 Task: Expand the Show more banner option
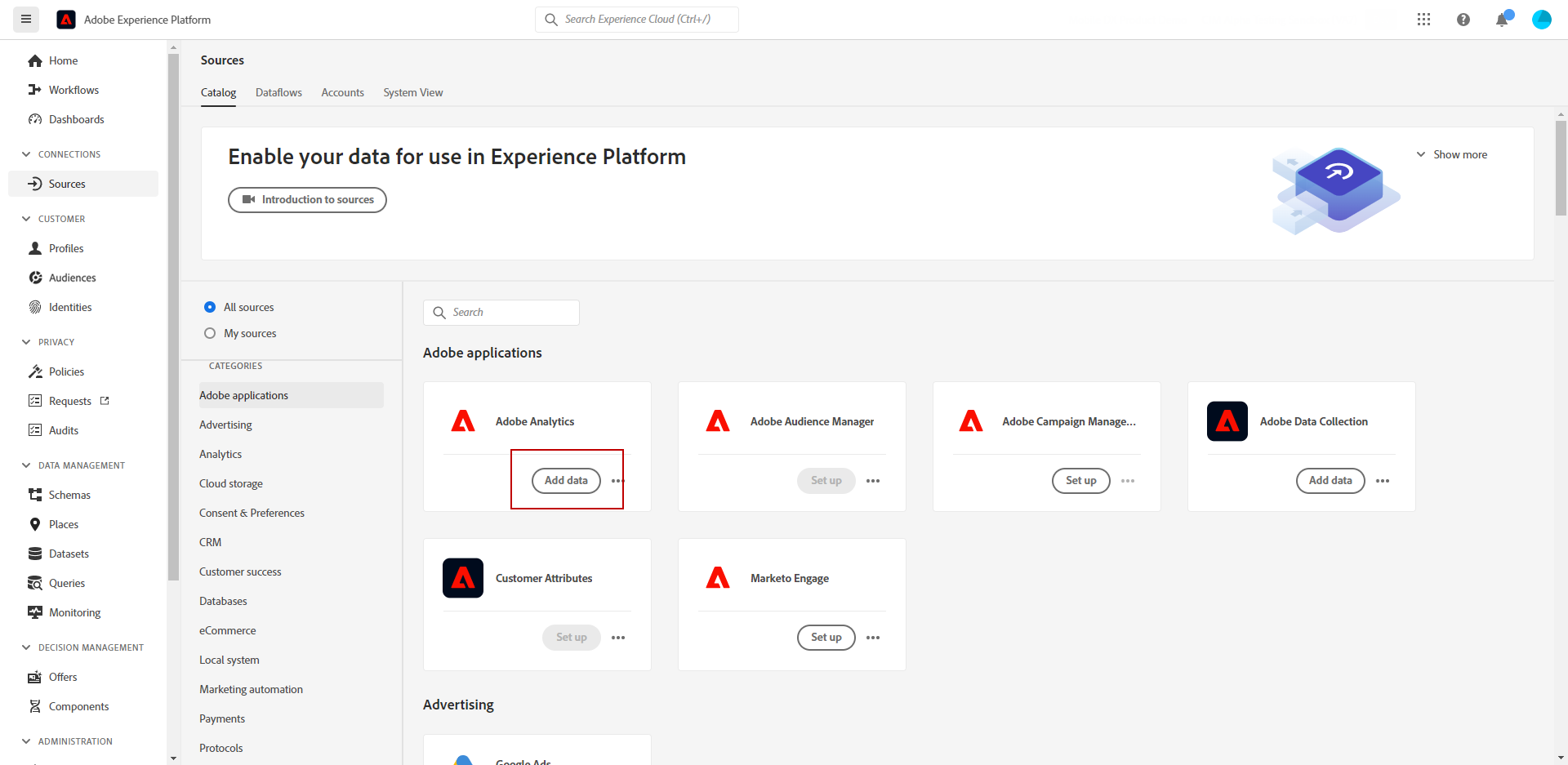(x=1452, y=154)
